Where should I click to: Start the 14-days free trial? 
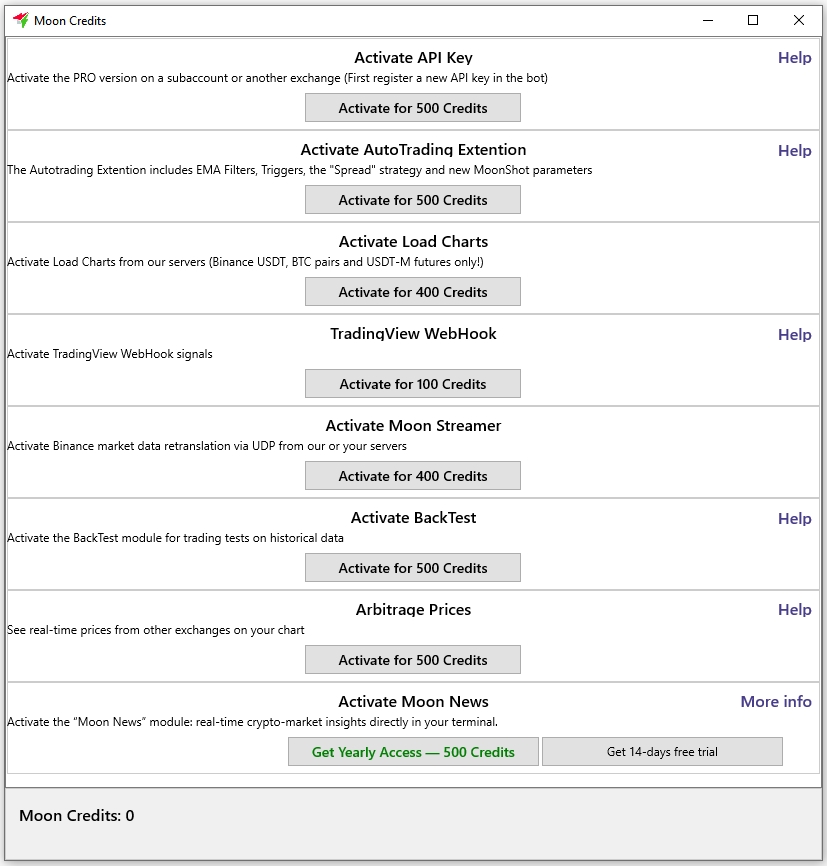coord(662,752)
